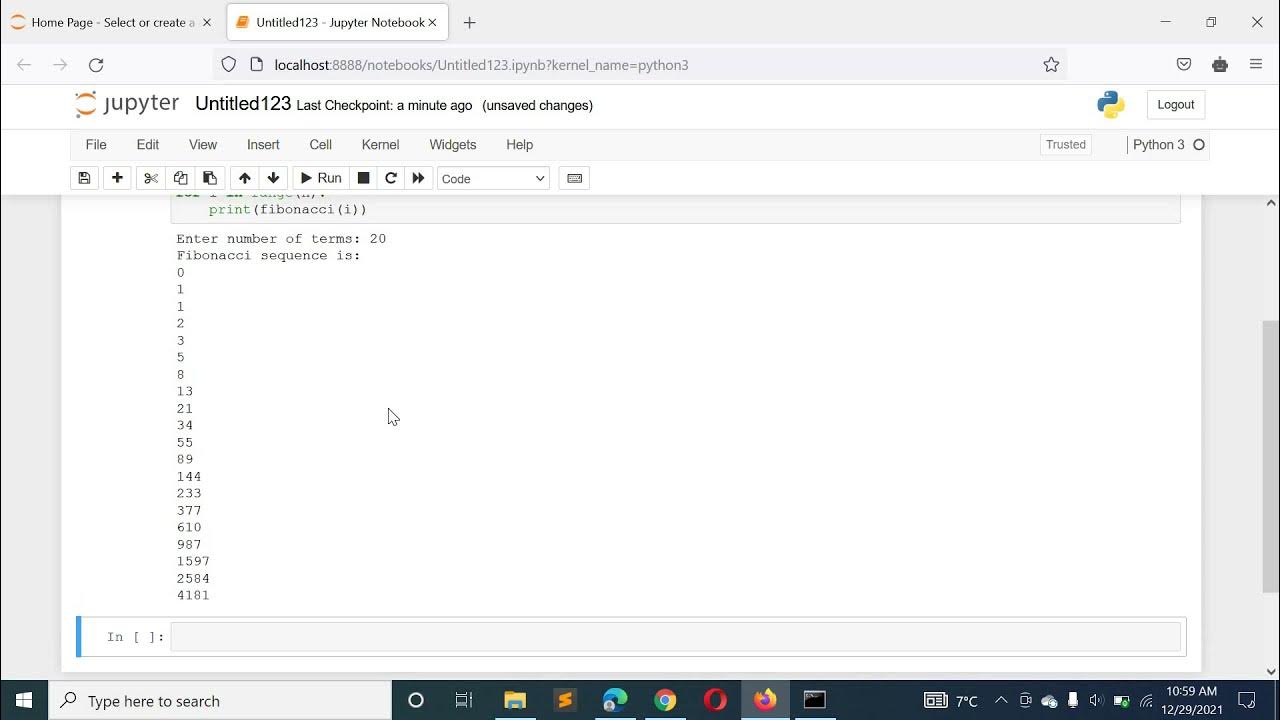
Task: Open the notification center
Action: click(x=1247, y=701)
